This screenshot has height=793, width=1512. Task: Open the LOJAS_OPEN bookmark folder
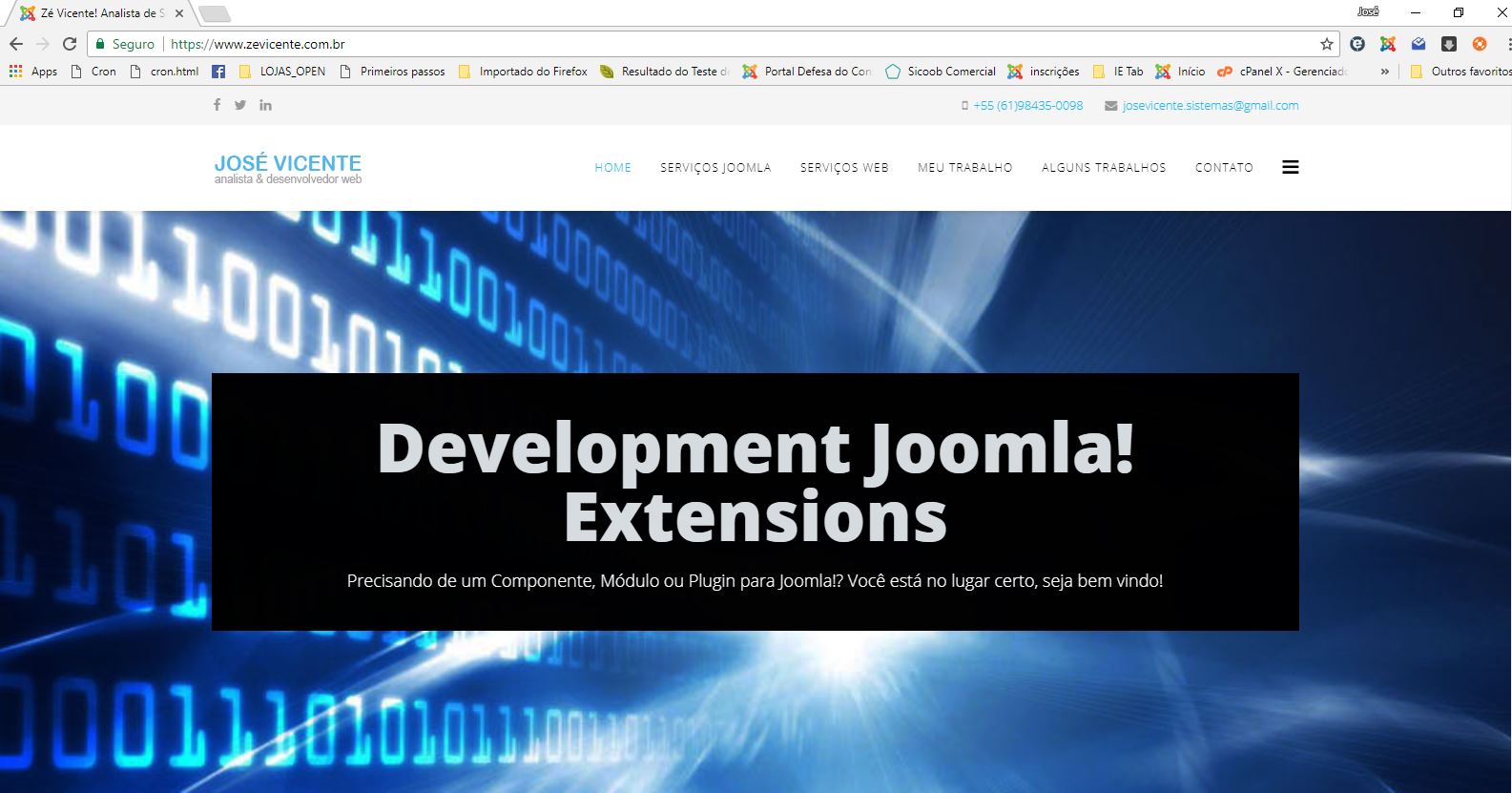[282, 72]
